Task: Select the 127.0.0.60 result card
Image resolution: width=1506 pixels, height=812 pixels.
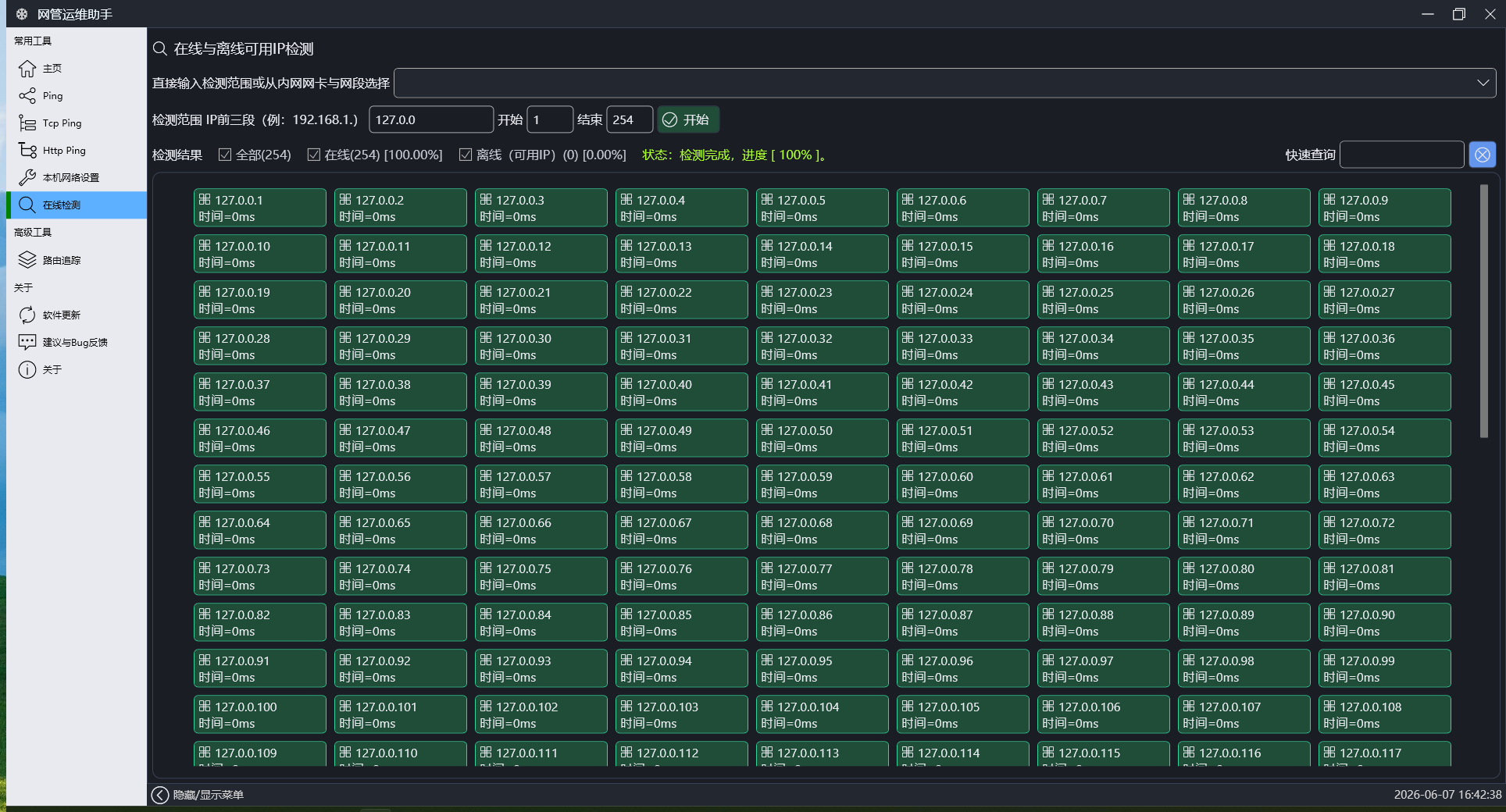Action: point(962,484)
